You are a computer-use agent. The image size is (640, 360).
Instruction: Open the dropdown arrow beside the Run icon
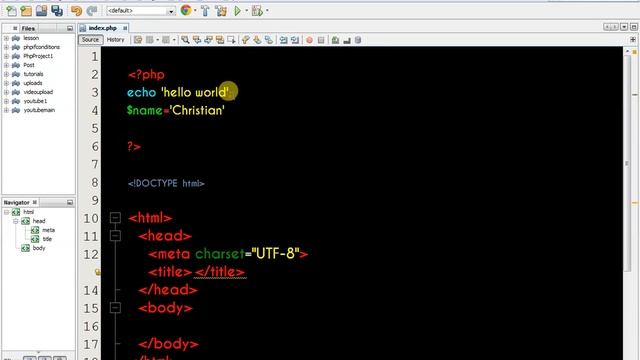(247, 11)
